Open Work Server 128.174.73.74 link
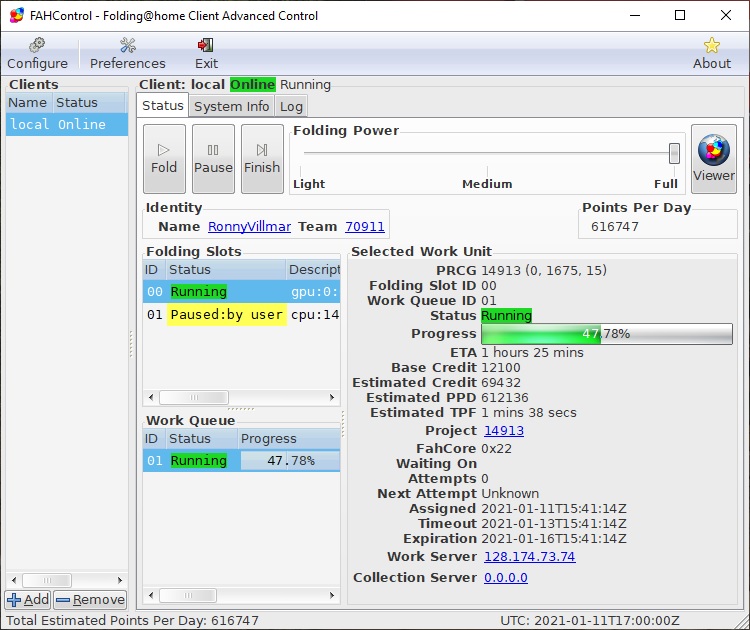This screenshot has width=750, height=630. coord(529,556)
